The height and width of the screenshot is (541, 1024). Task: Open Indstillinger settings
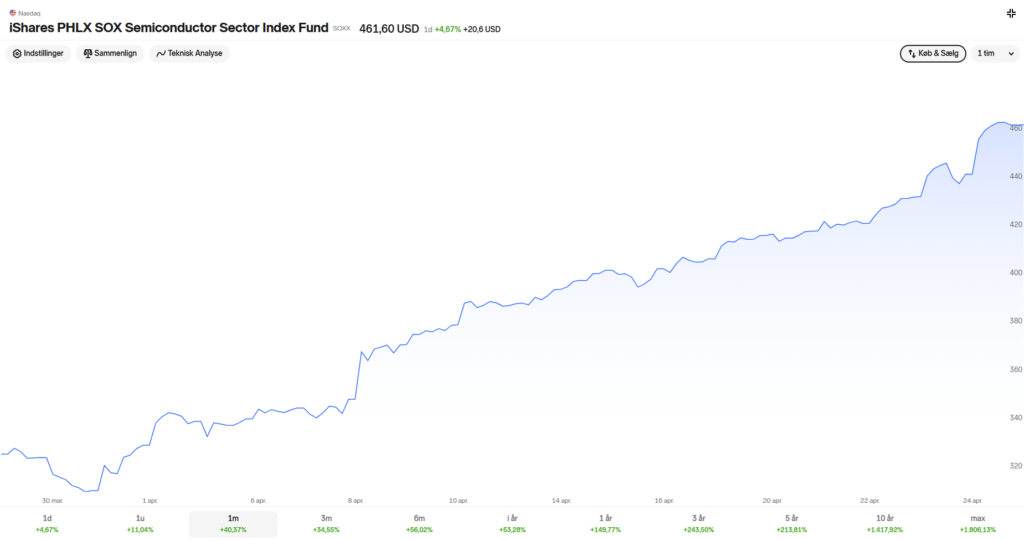click(38, 54)
